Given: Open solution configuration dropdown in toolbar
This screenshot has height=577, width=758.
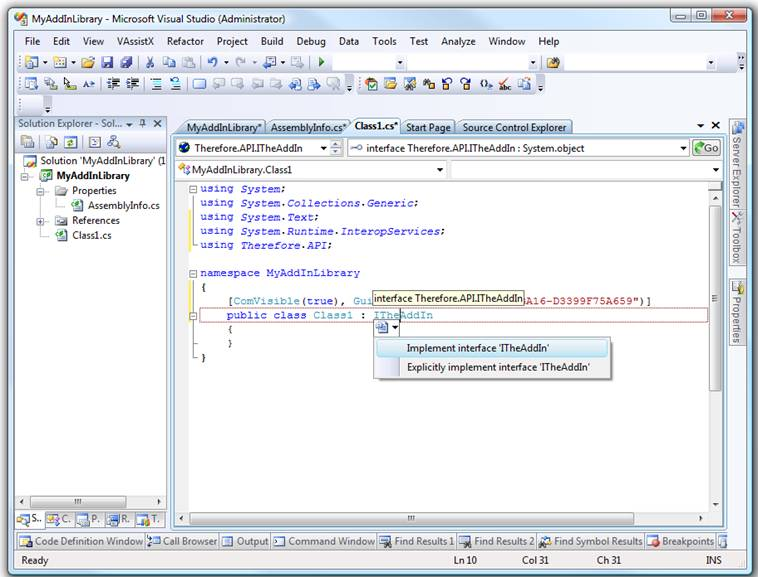Looking at the screenshot, I should click(400, 62).
